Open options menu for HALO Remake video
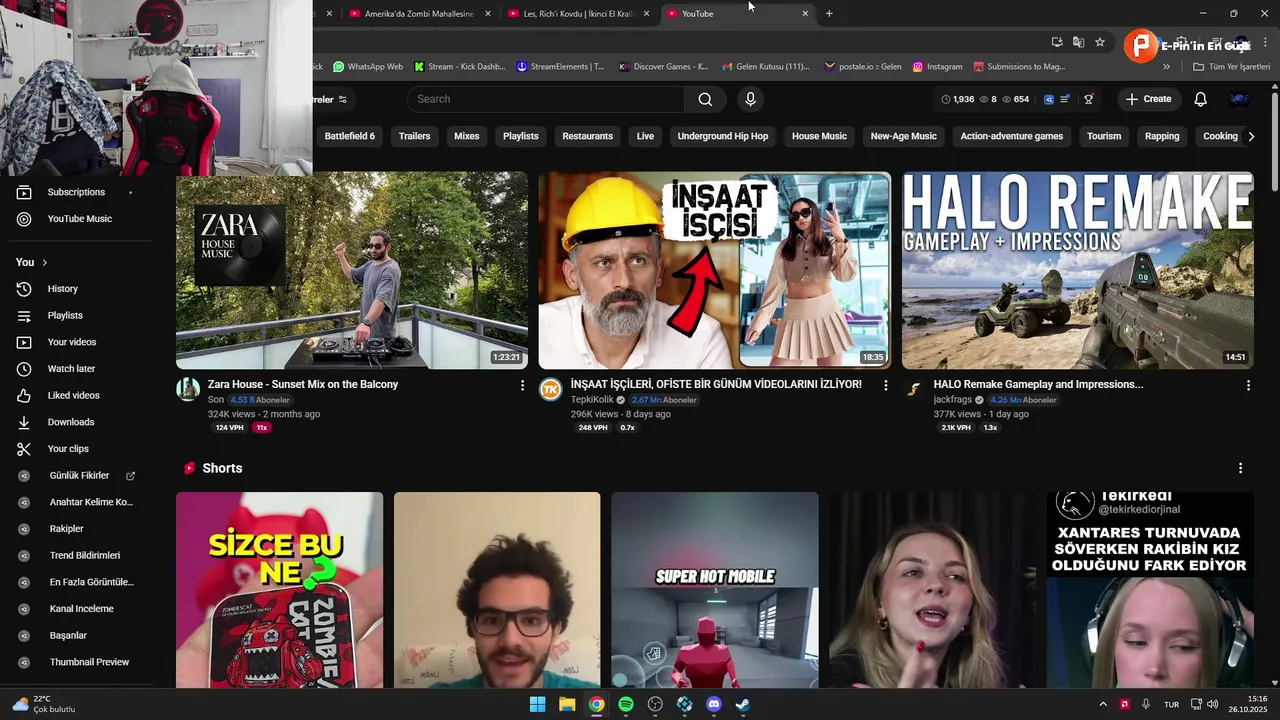This screenshot has width=1280, height=720. coord(1248,385)
